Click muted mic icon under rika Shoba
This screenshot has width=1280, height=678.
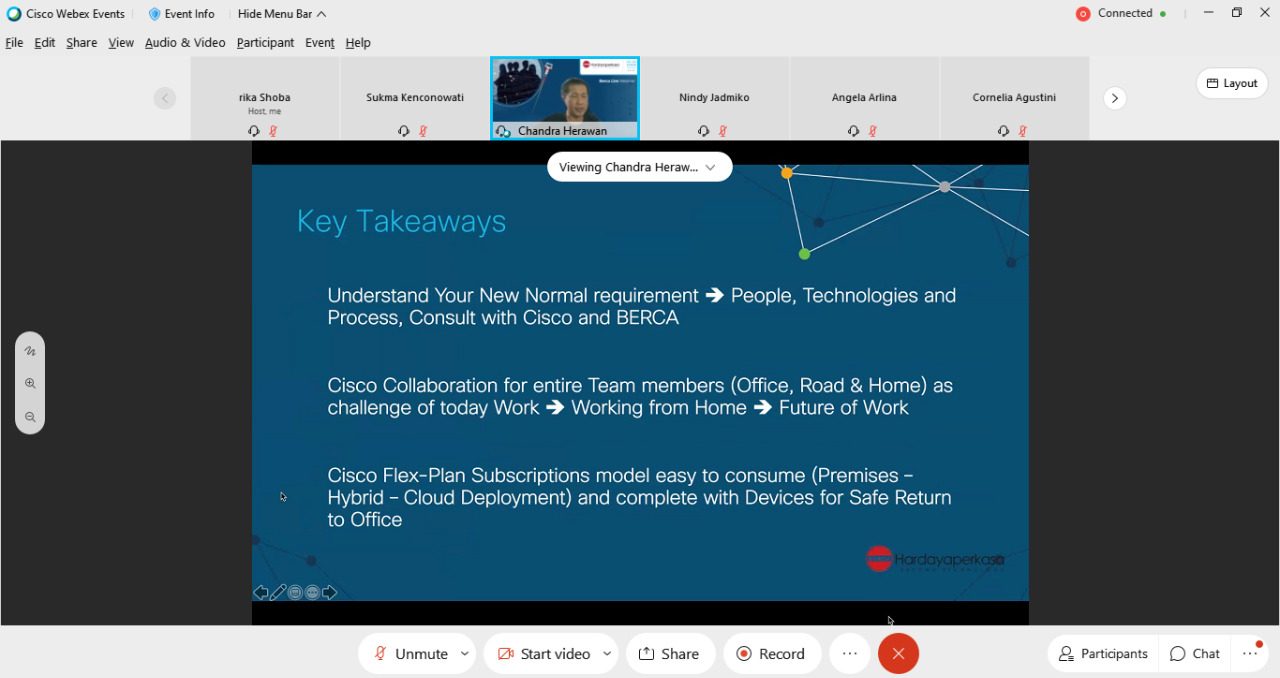coord(272,131)
